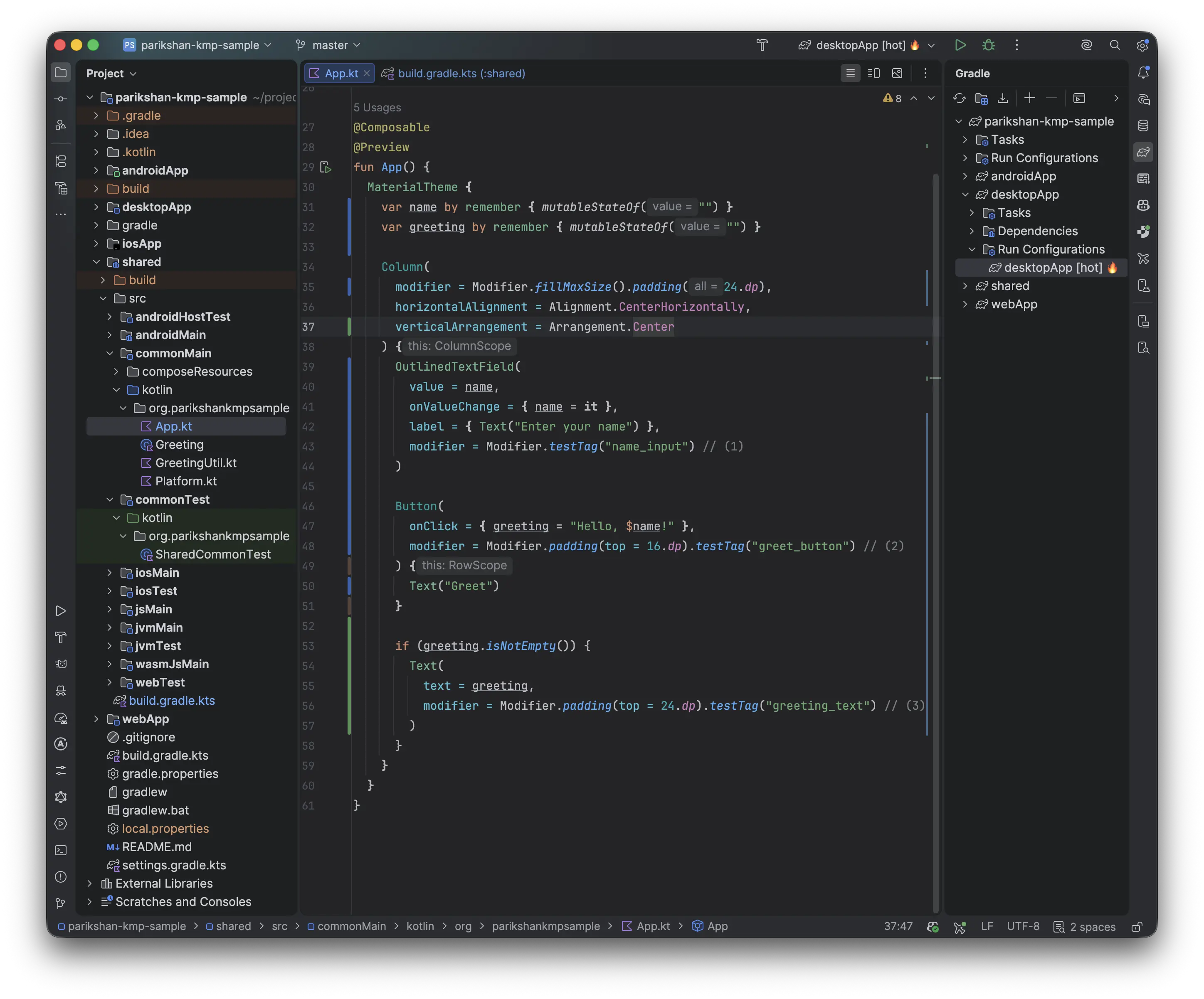Download Gradle sources icon
1204x999 pixels.
click(1002, 98)
